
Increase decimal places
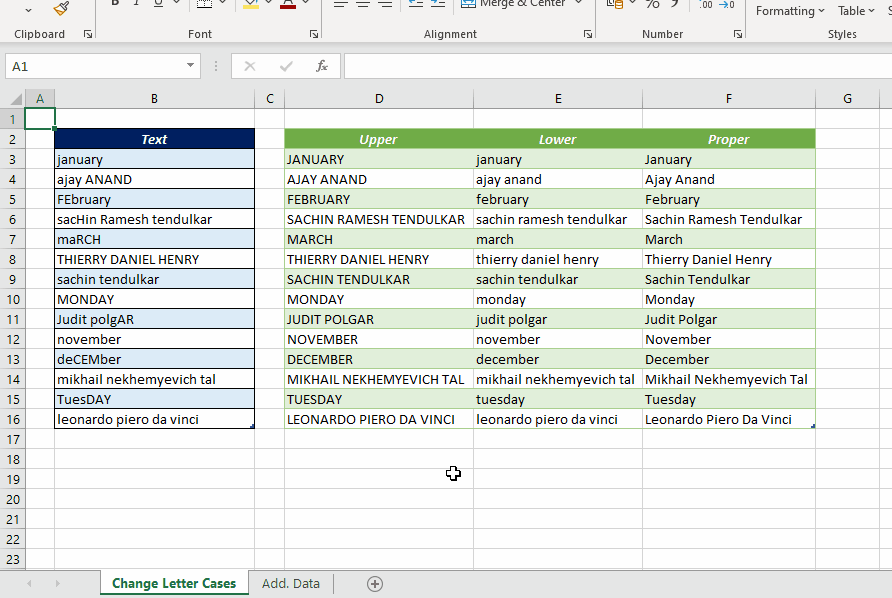pyautogui.click(x=705, y=5)
